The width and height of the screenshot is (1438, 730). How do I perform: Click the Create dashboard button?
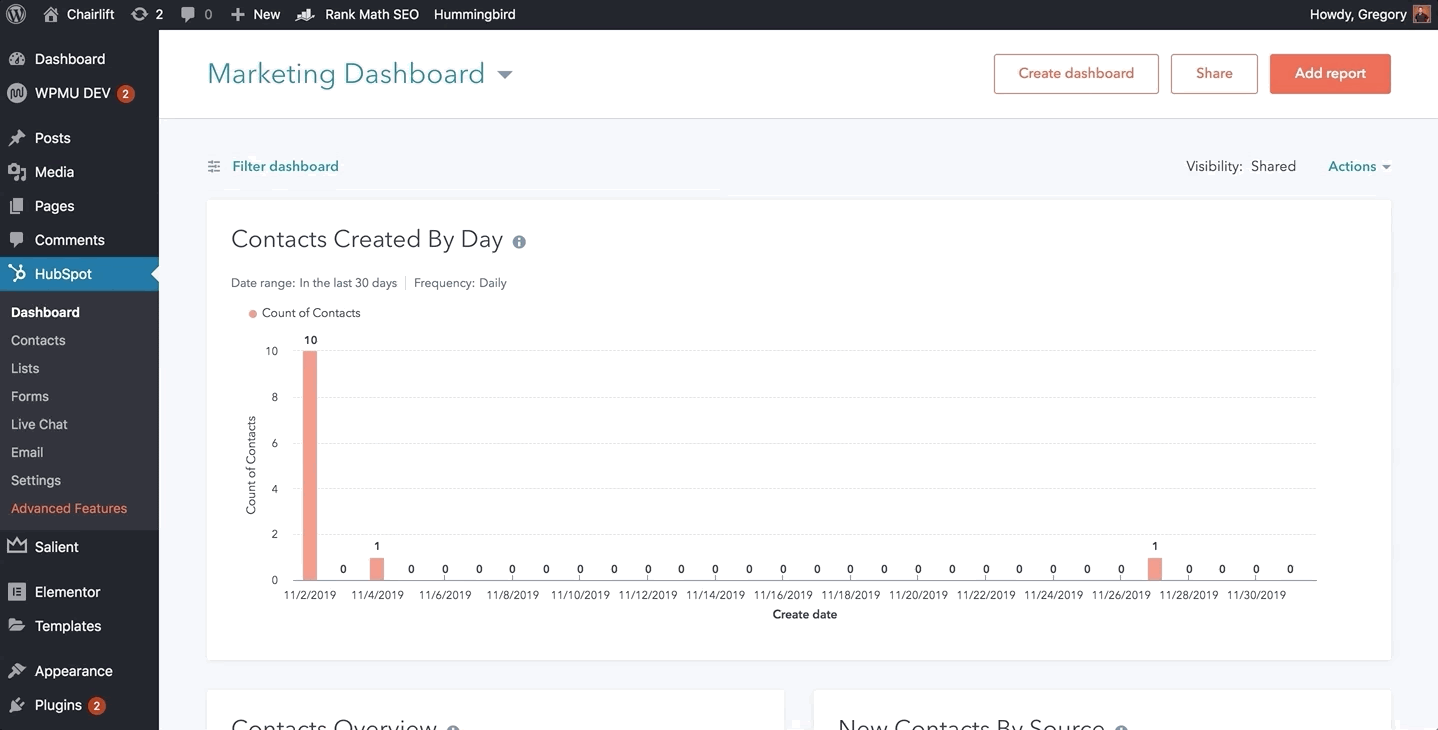tap(1076, 74)
